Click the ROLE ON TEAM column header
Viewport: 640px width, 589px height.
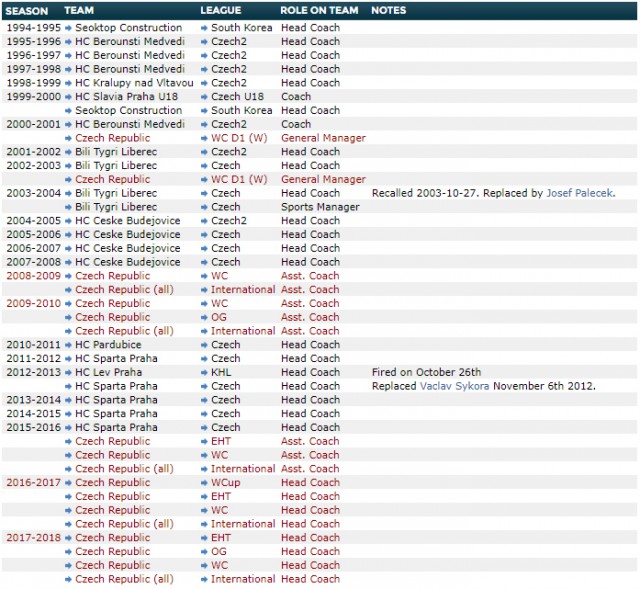point(319,11)
